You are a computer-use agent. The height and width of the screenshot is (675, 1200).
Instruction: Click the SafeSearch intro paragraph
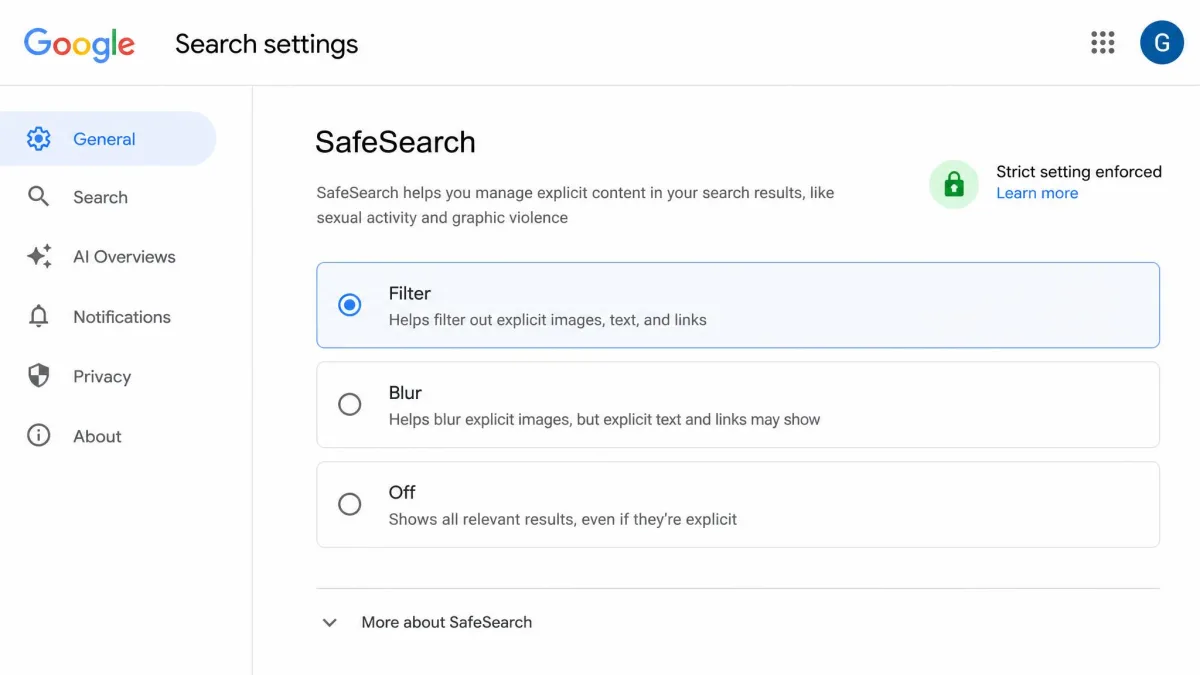coord(575,205)
